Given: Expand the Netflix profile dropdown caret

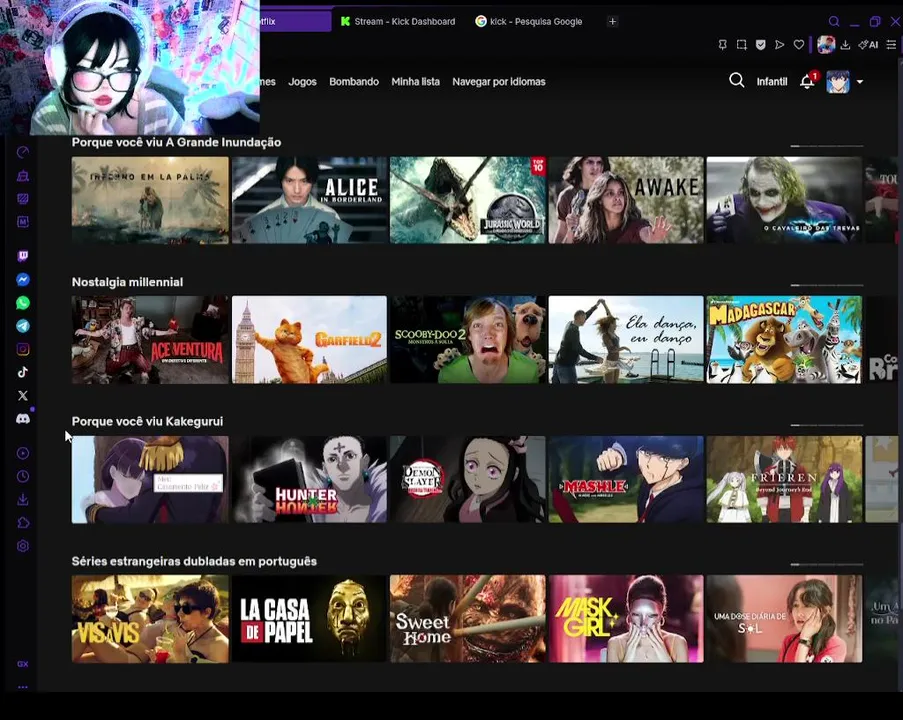Looking at the screenshot, I should (860, 82).
